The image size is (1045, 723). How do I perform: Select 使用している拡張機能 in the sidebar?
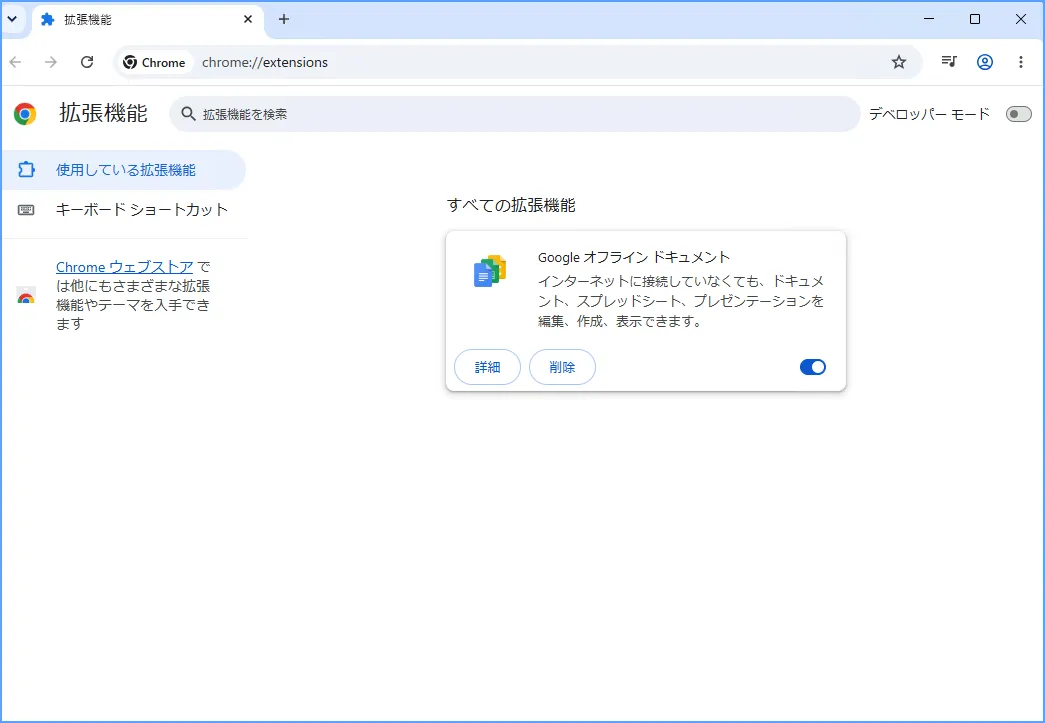coord(124,170)
